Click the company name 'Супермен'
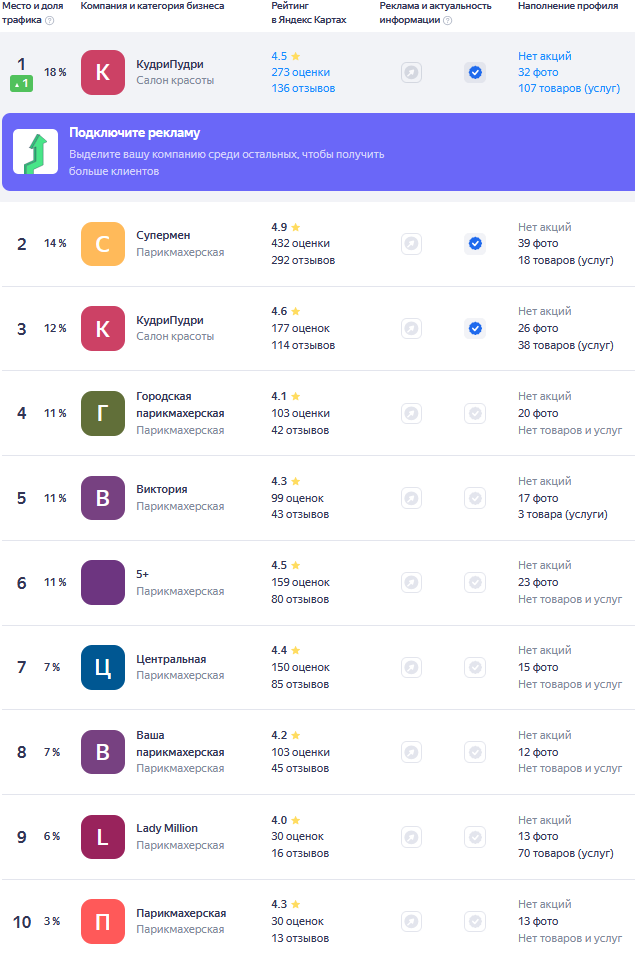The height and width of the screenshot is (960, 635). coord(163,236)
